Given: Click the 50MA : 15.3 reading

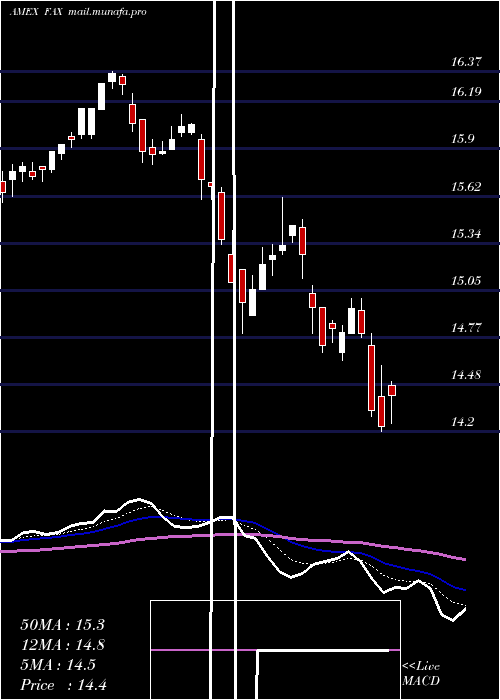Looking at the screenshot, I should coord(62,625).
